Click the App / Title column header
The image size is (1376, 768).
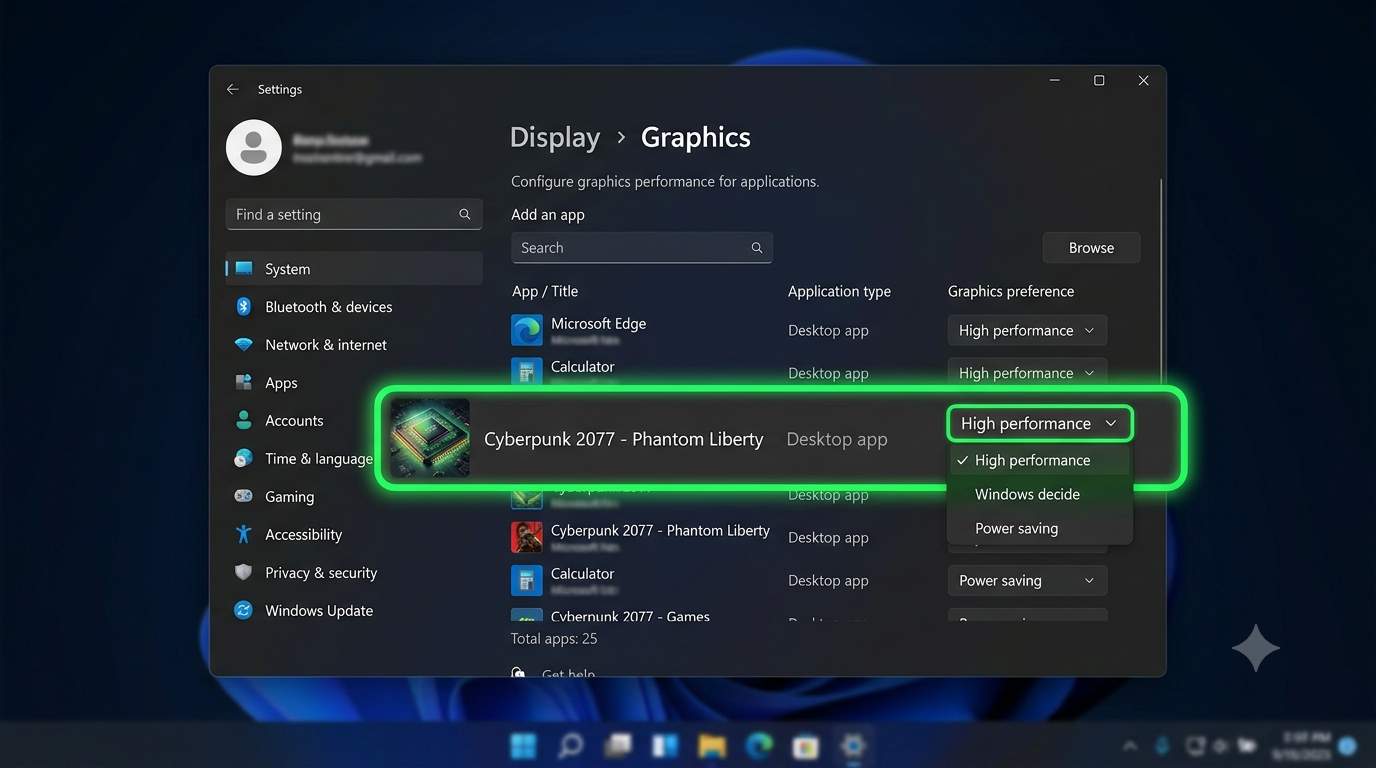[545, 291]
